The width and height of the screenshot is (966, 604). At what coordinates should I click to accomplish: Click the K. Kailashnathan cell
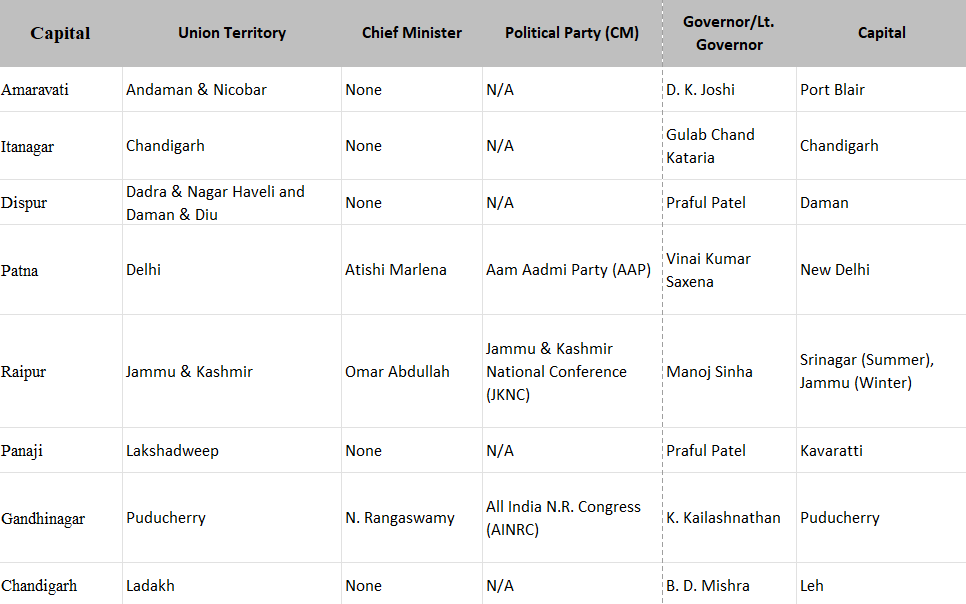723,518
